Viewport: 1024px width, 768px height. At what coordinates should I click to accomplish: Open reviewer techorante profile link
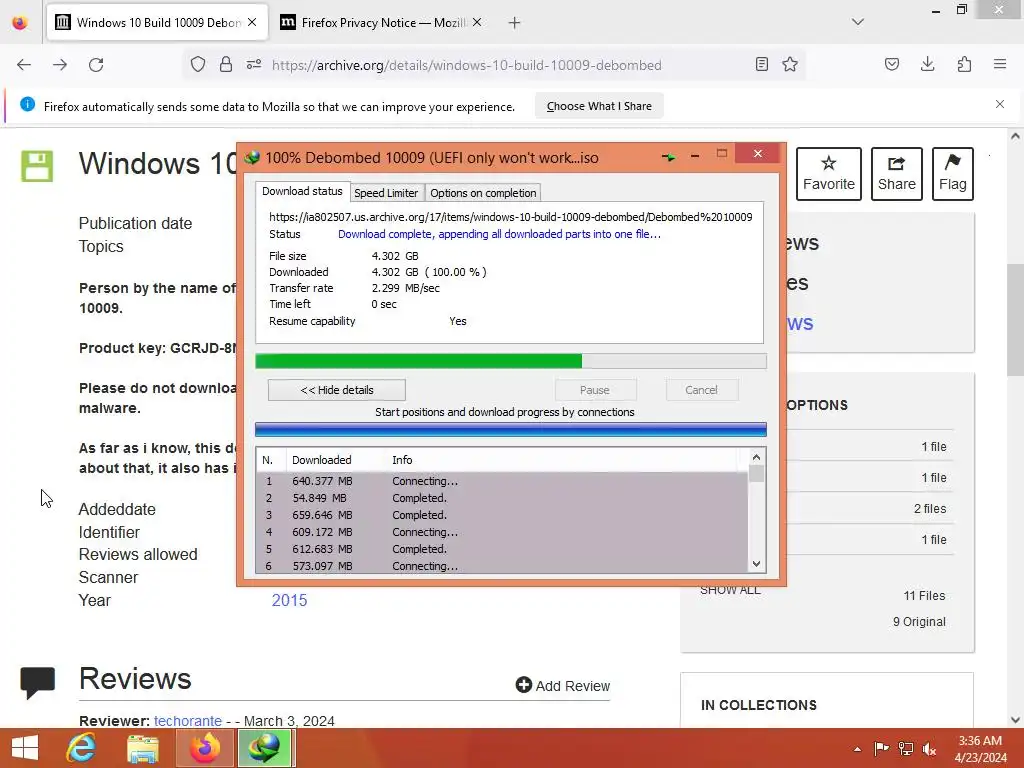pos(188,721)
